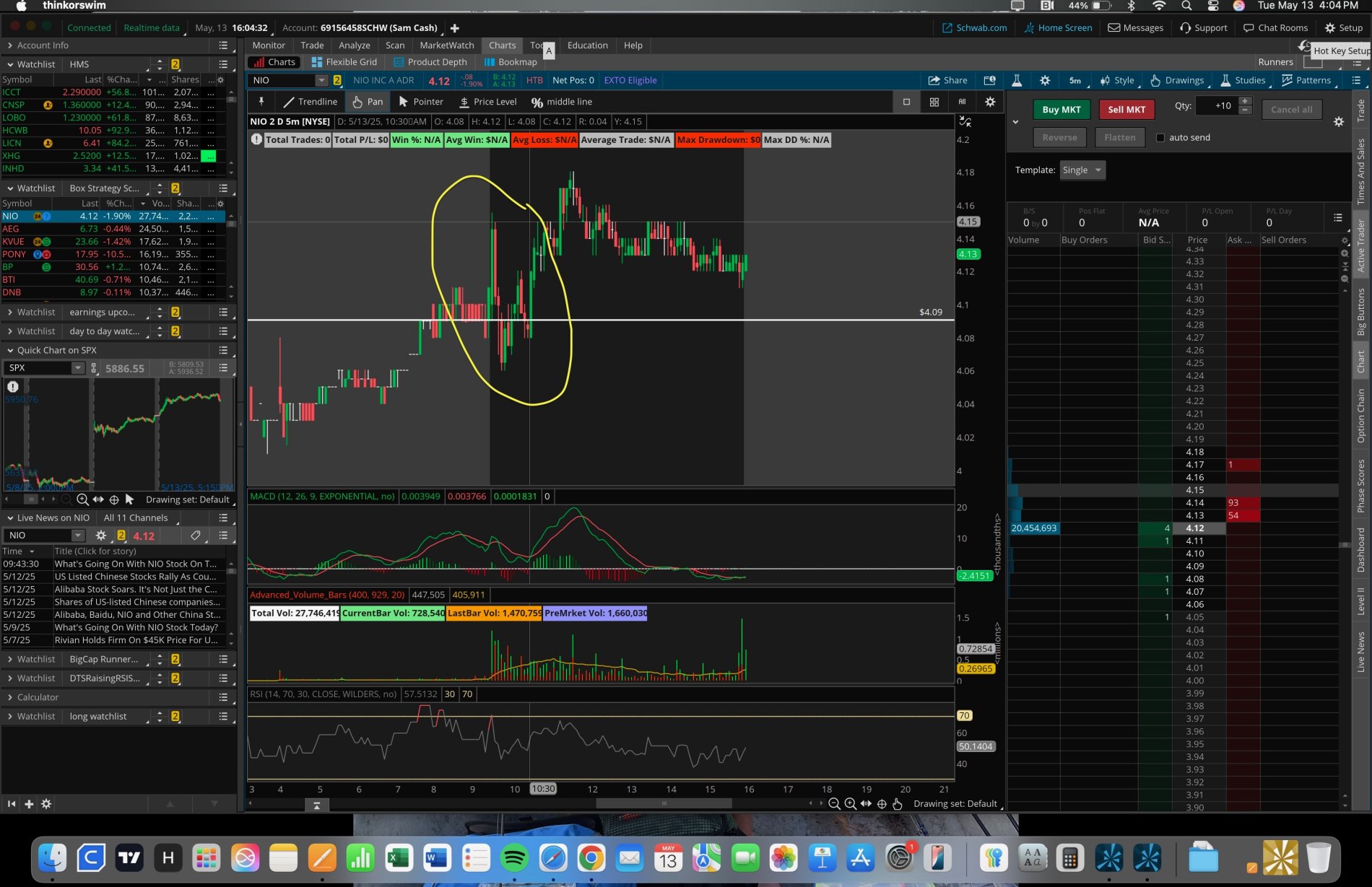Open the flask icon next to chart gear
Image resolution: width=1372 pixels, height=887 pixels.
1017,80
